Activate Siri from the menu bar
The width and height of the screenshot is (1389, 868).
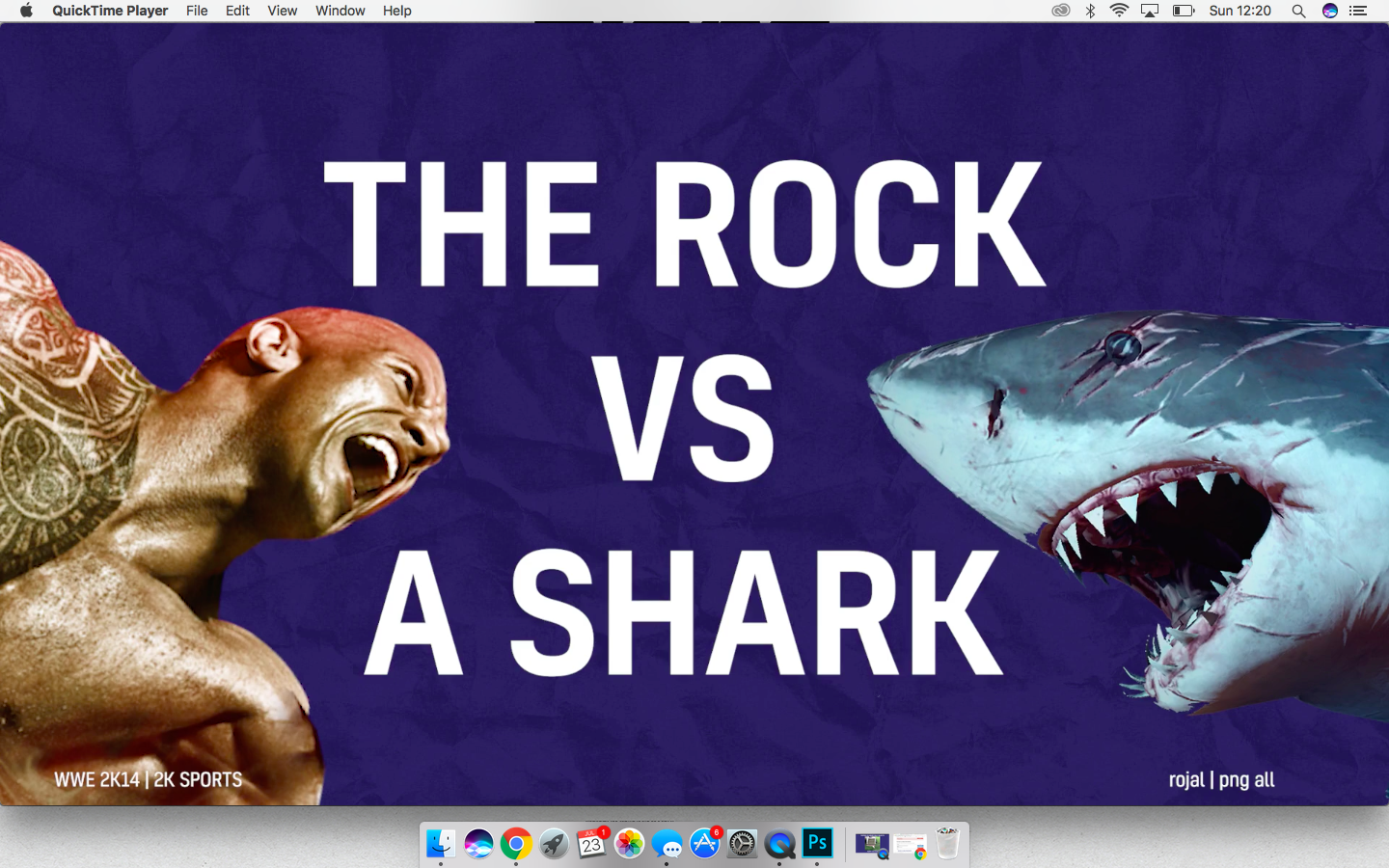coord(1330,11)
